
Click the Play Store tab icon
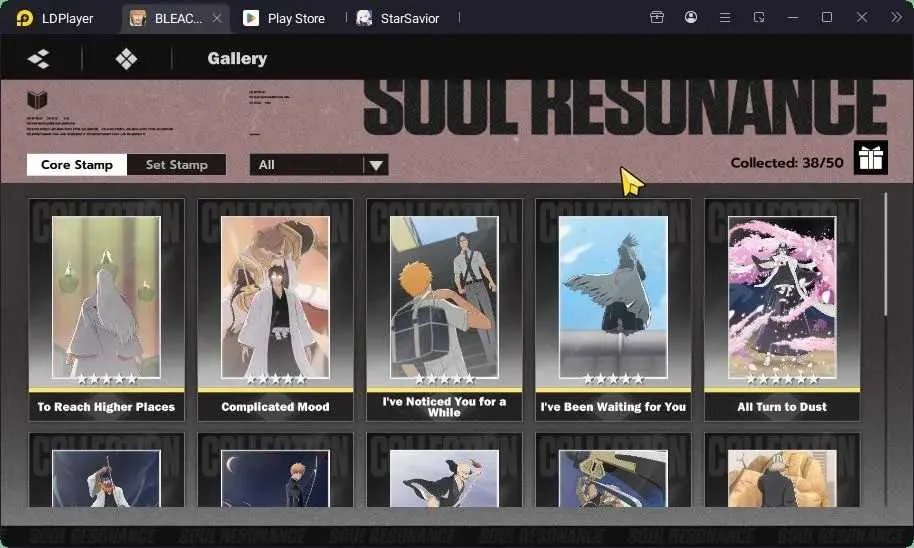tap(251, 18)
